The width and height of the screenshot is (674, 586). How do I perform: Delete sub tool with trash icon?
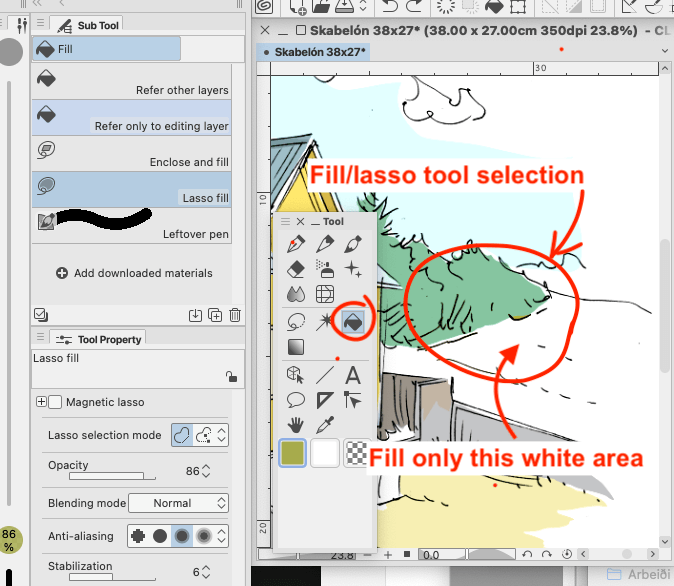pyautogui.click(x=235, y=315)
